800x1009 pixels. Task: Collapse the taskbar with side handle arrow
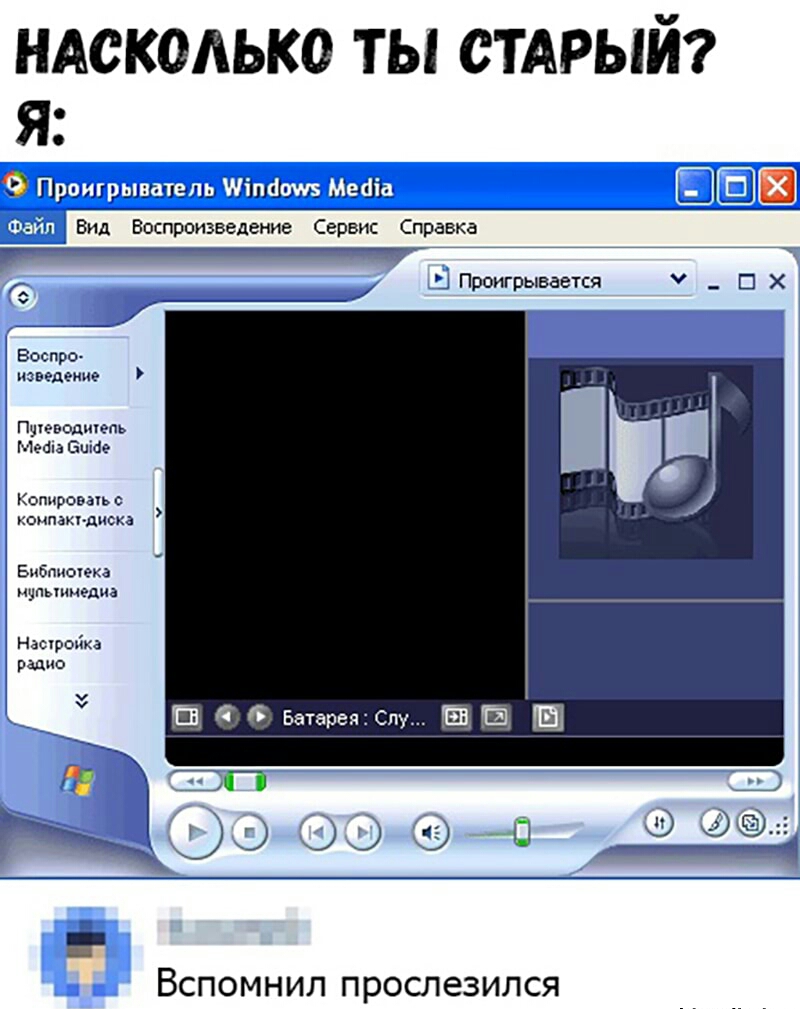pos(158,513)
